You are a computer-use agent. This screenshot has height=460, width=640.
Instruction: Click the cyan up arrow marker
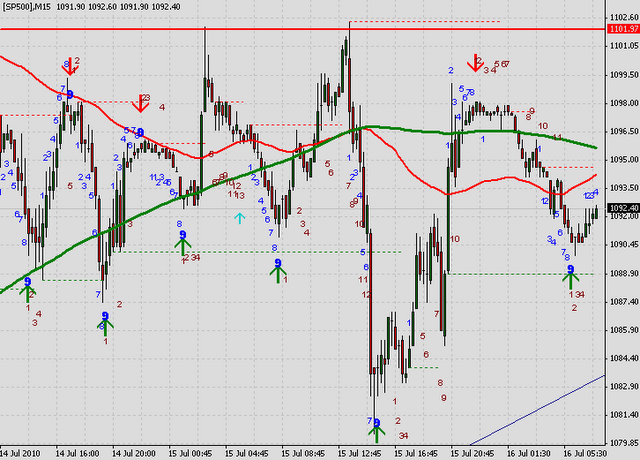(239, 217)
